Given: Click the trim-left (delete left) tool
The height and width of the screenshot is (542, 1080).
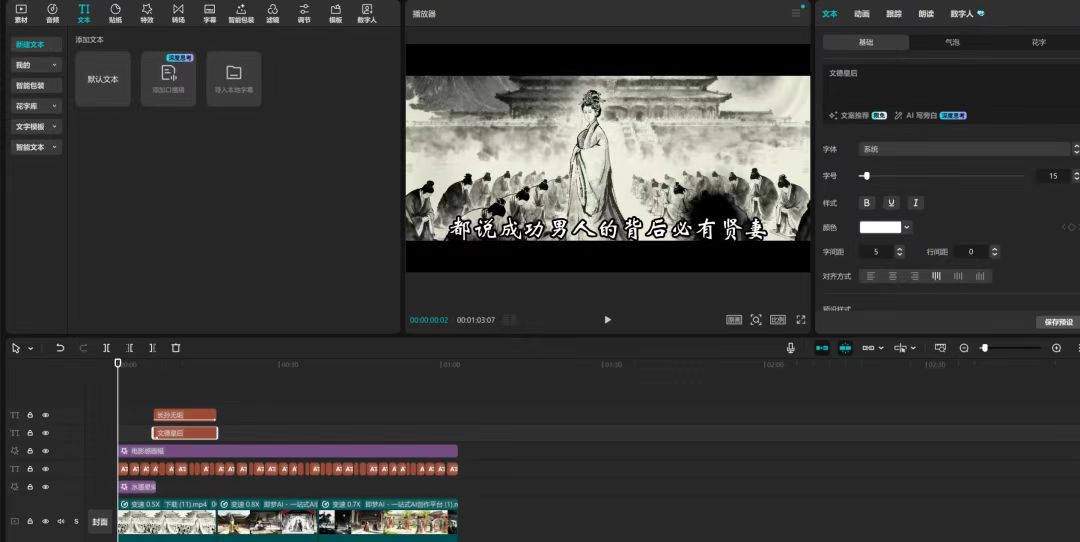Looking at the screenshot, I should [129, 348].
